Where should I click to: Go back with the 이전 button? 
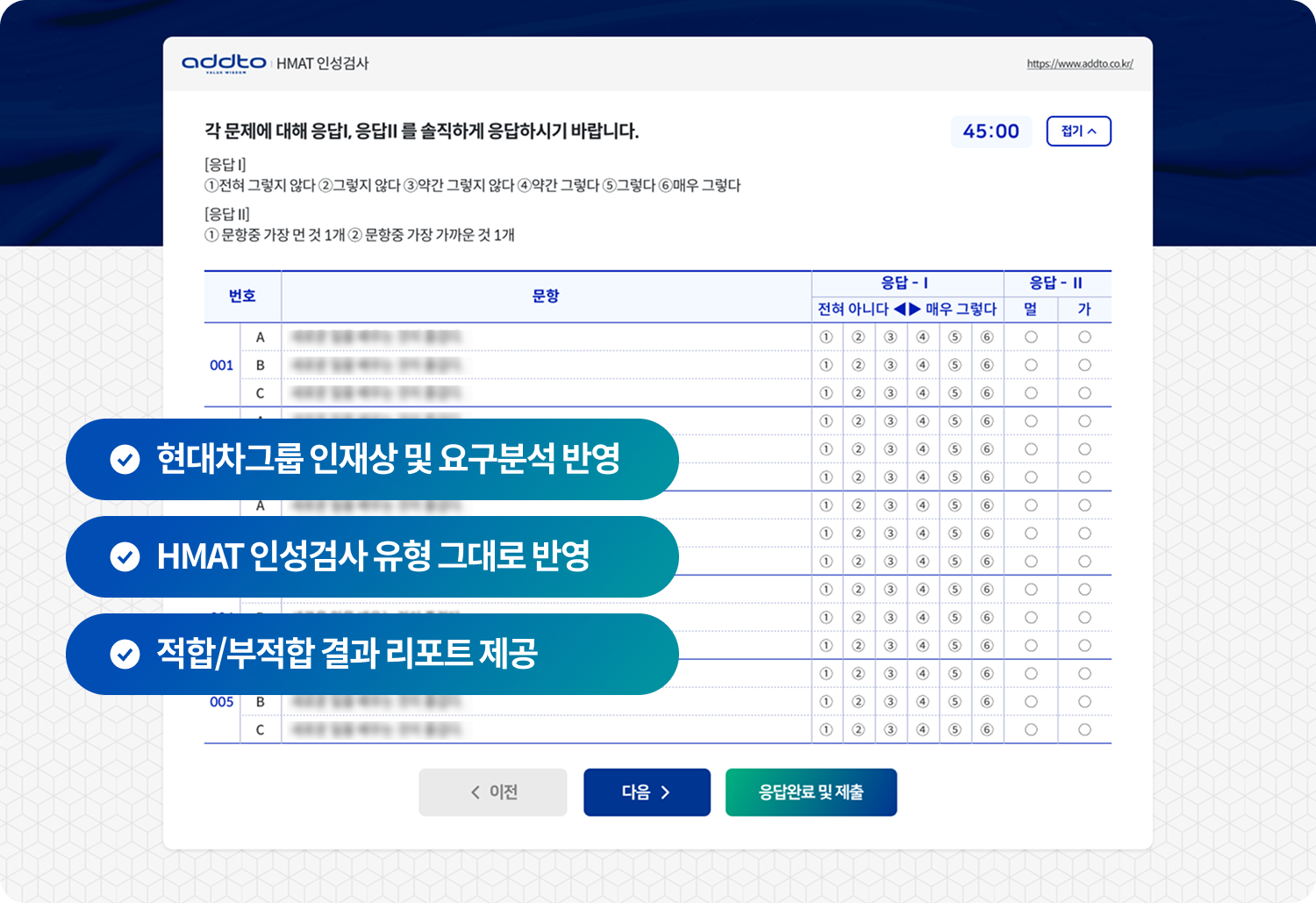point(493,792)
